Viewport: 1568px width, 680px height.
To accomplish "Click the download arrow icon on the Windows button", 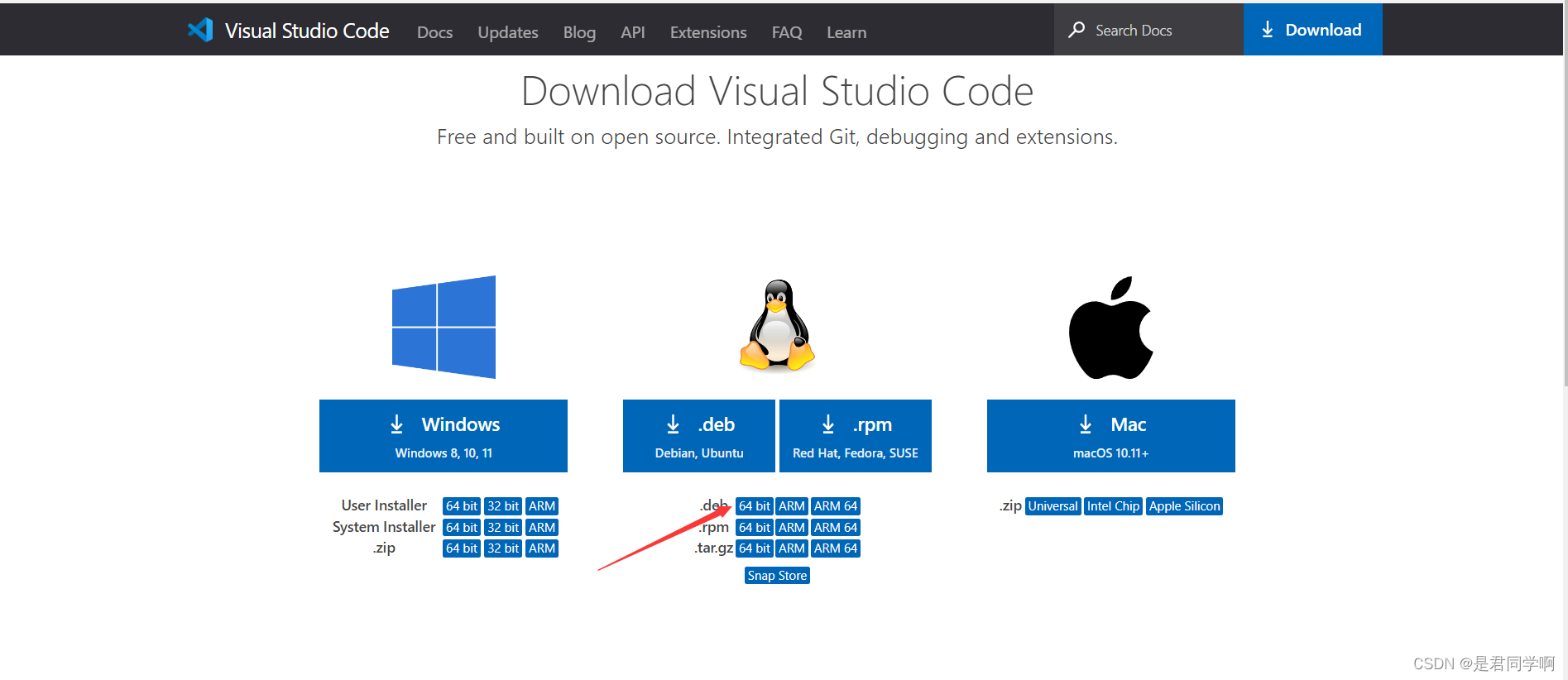I will (x=397, y=424).
